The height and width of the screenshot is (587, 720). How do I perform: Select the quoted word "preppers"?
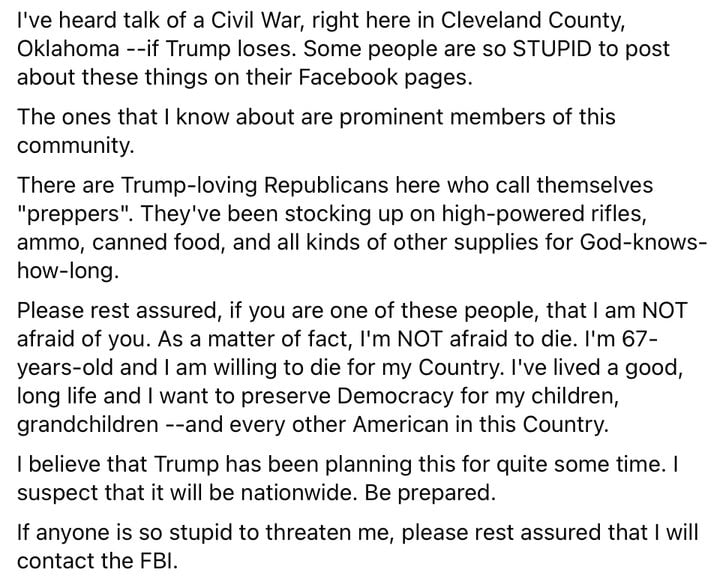(74, 214)
